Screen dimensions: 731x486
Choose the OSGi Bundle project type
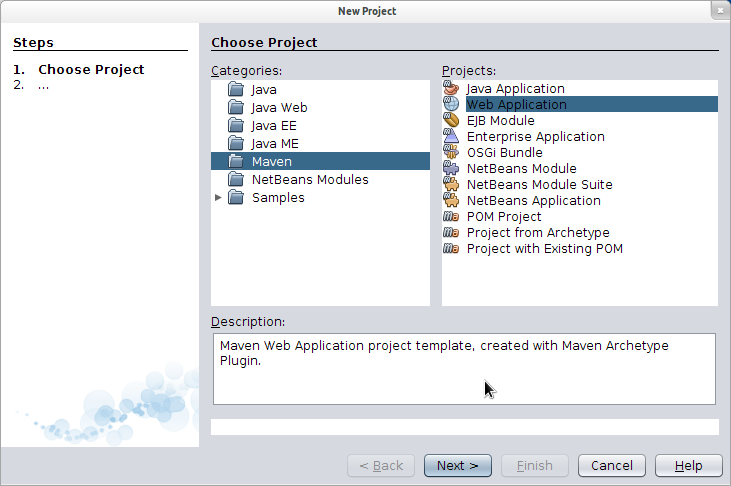[x=505, y=153]
